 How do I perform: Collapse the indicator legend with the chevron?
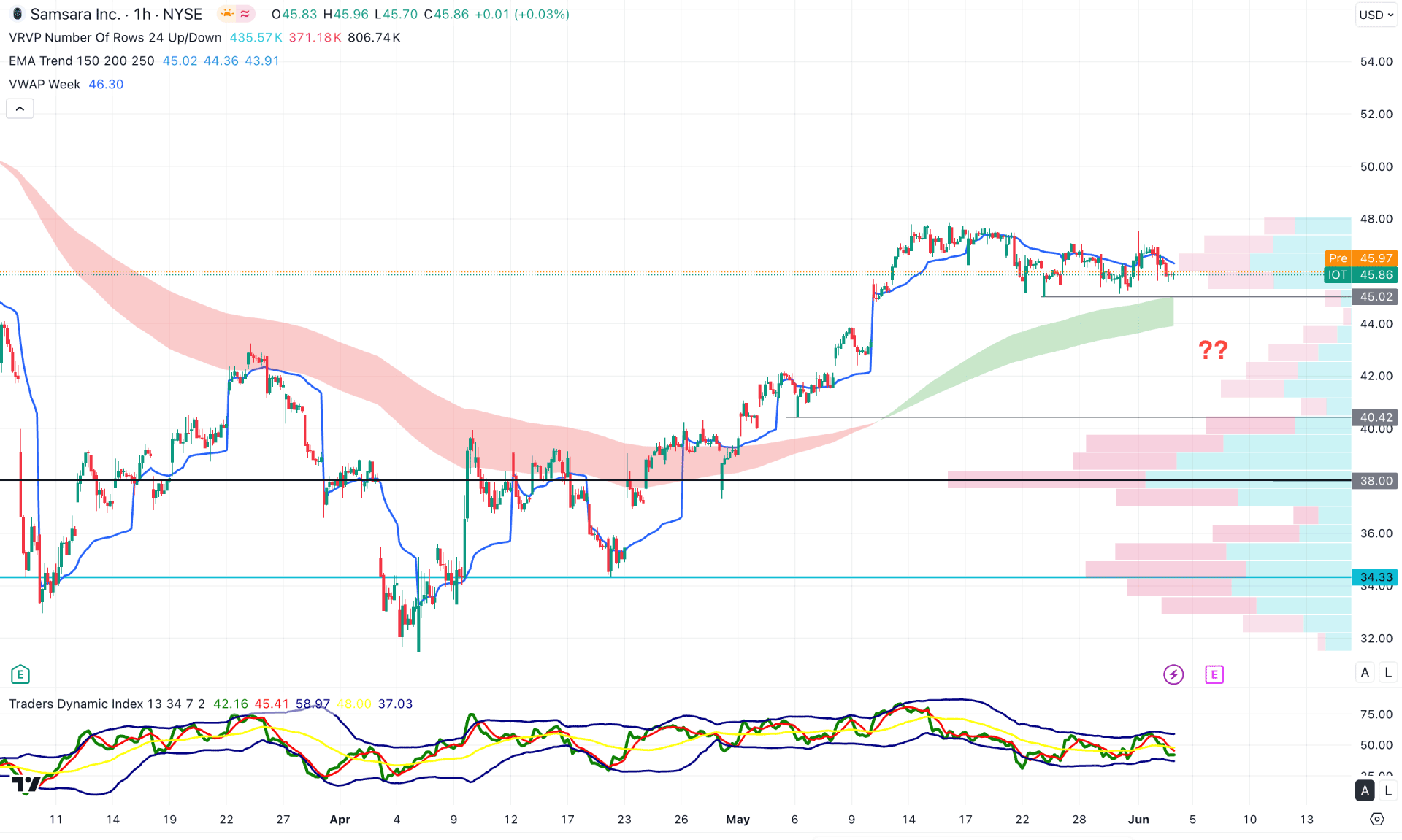(20, 109)
